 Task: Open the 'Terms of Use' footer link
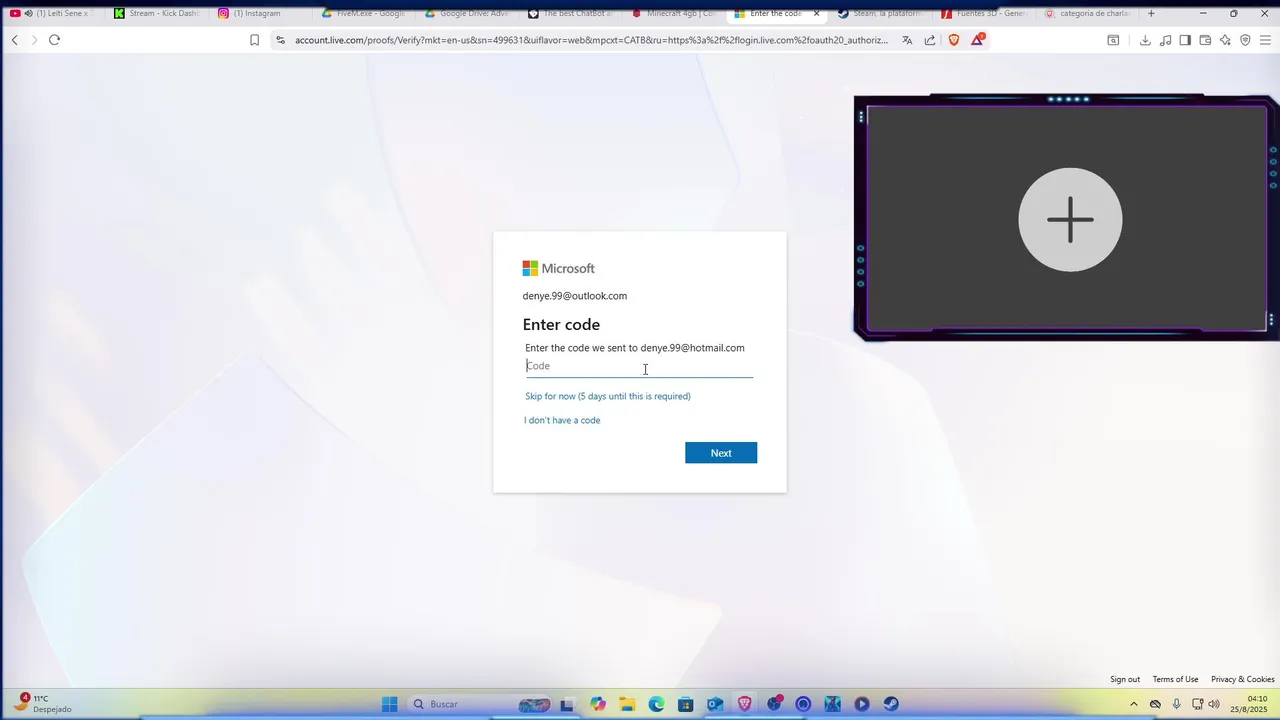[x=1175, y=680]
